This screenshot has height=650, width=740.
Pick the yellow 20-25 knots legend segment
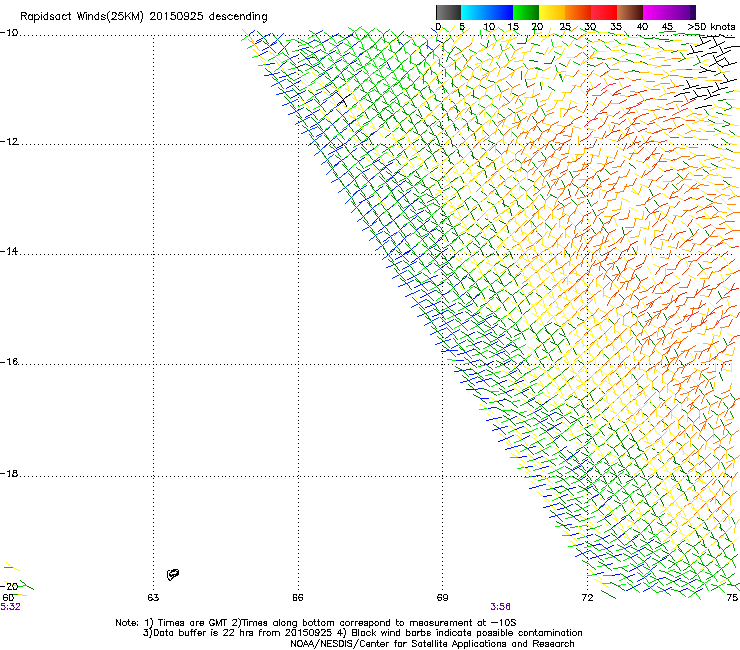tap(552, 12)
